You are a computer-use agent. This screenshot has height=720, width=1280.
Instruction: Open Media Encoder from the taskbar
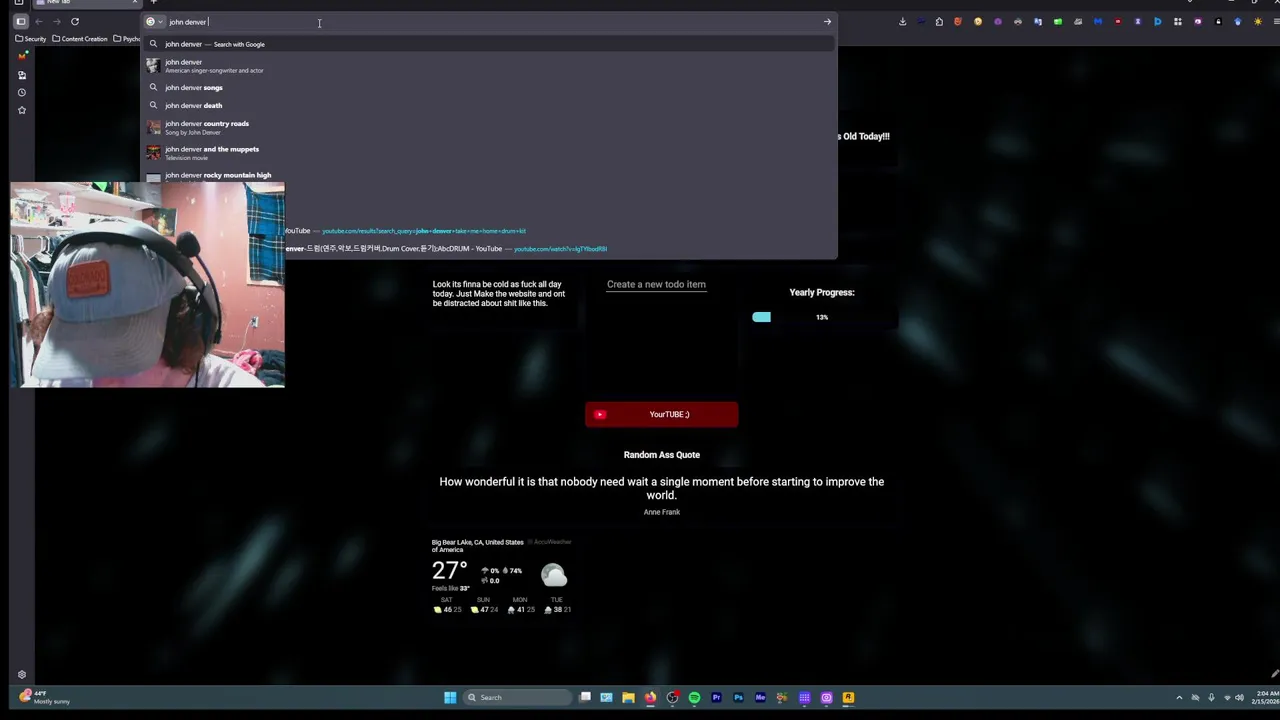tap(760, 698)
